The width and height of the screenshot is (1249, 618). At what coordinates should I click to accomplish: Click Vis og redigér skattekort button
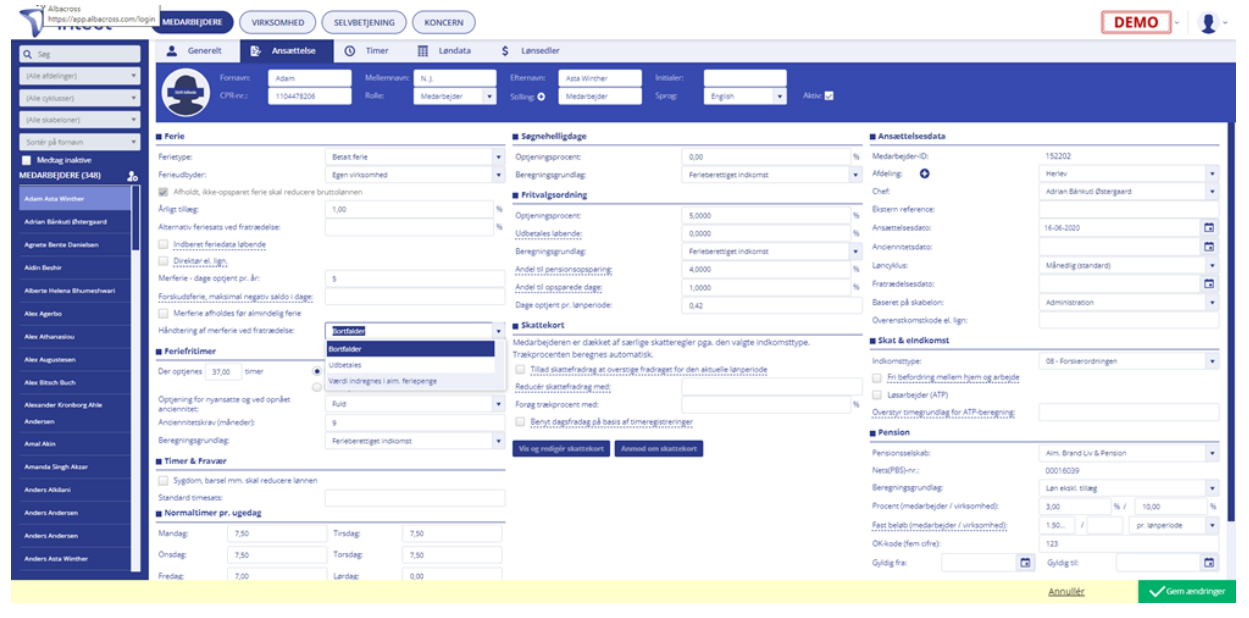560,449
